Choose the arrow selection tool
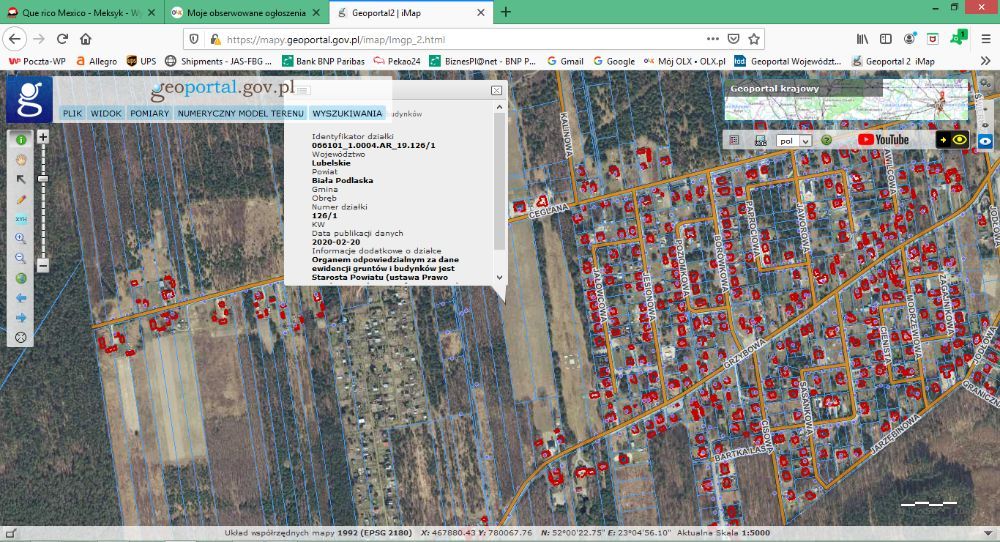Viewport: 1000px width, 542px height. (20, 179)
